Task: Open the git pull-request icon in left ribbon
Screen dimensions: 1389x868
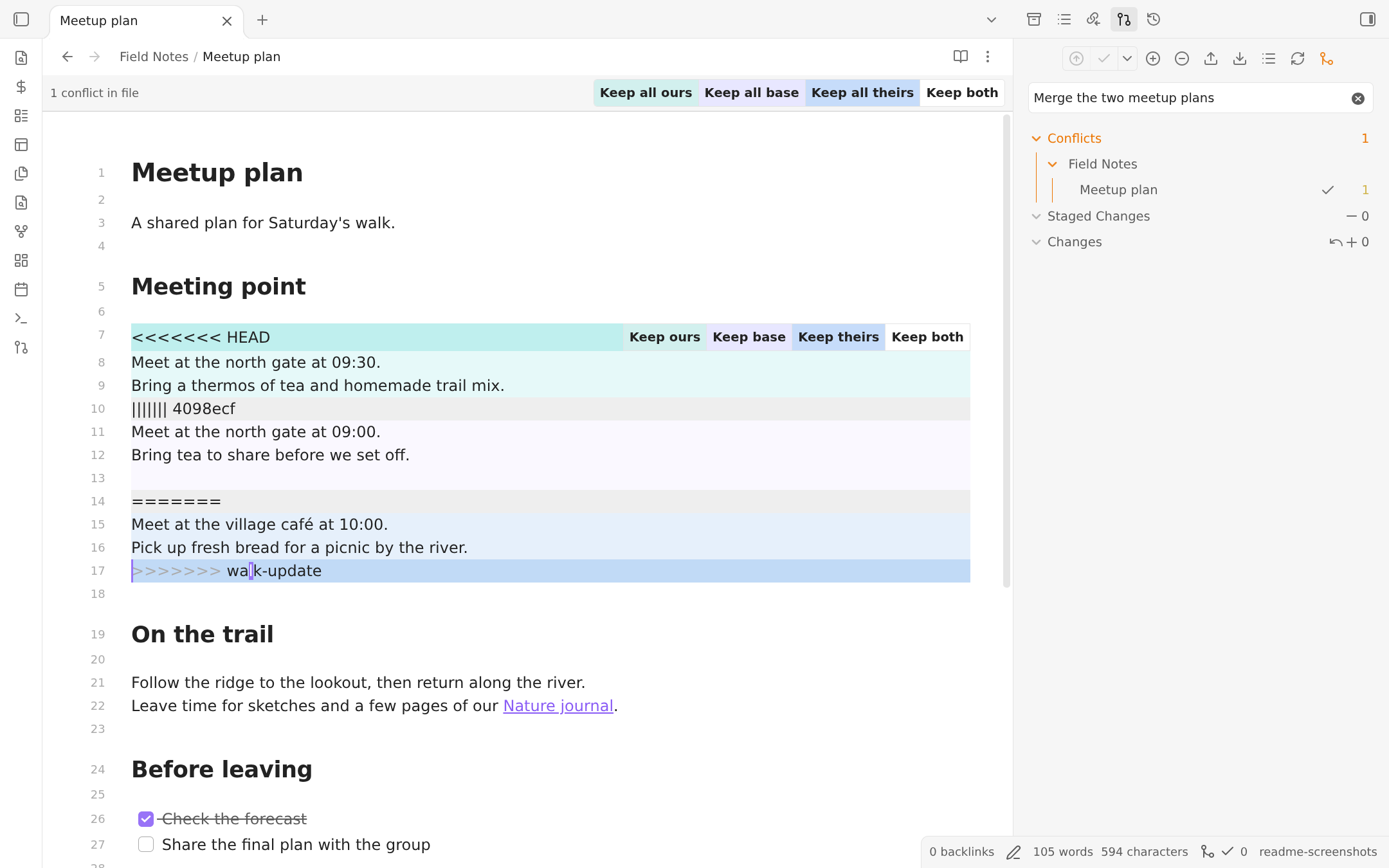Action: [x=21, y=347]
